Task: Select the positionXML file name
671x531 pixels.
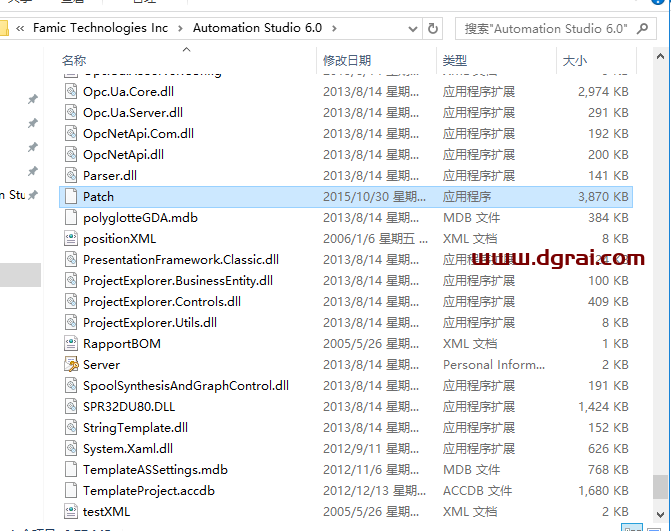Action: (x=119, y=239)
